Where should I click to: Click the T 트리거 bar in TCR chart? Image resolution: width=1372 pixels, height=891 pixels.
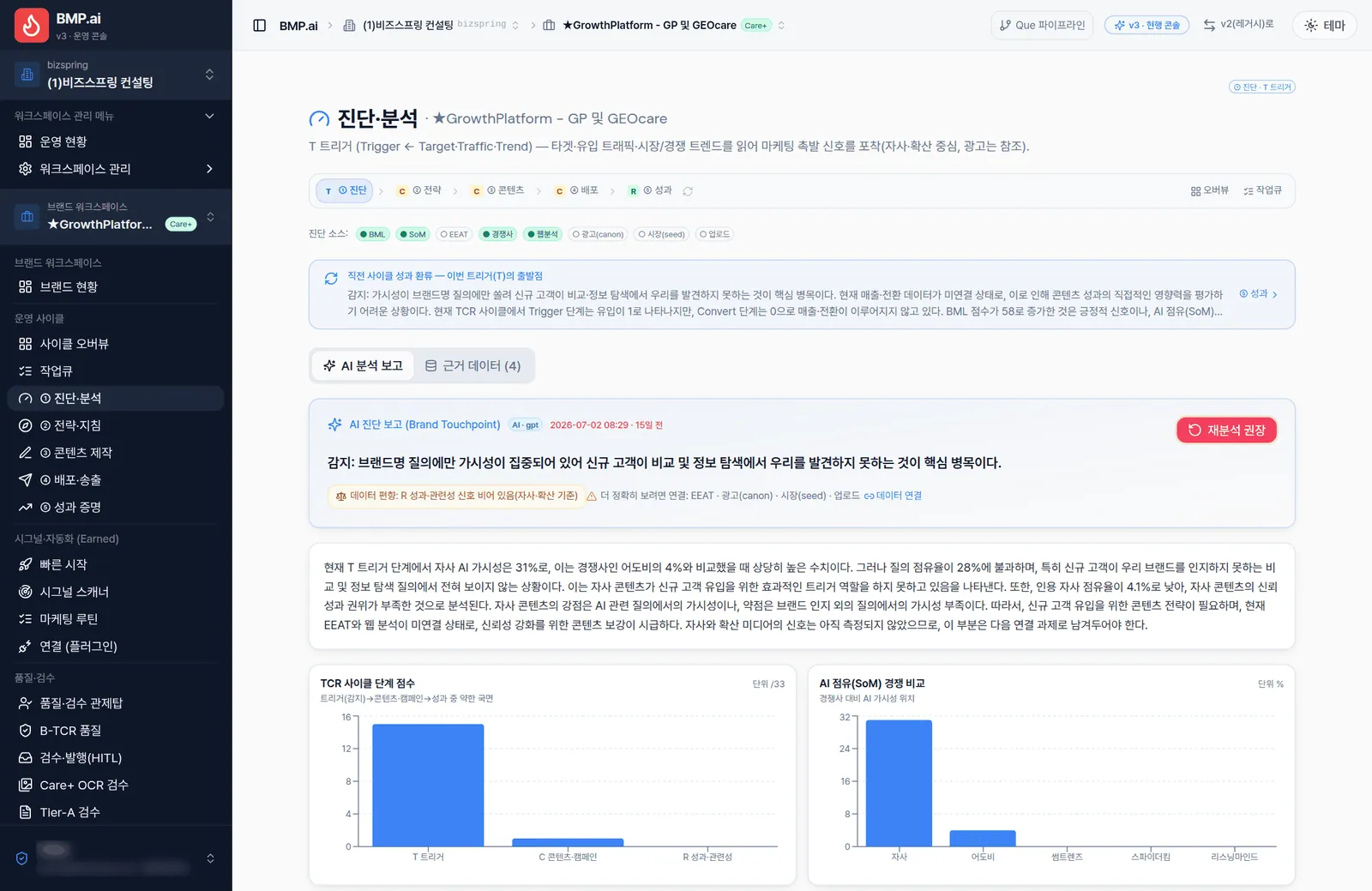click(x=428, y=786)
